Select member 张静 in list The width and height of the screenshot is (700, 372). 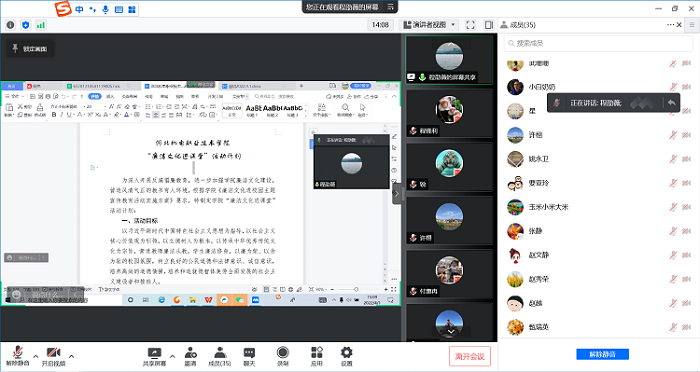tap(599, 231)
